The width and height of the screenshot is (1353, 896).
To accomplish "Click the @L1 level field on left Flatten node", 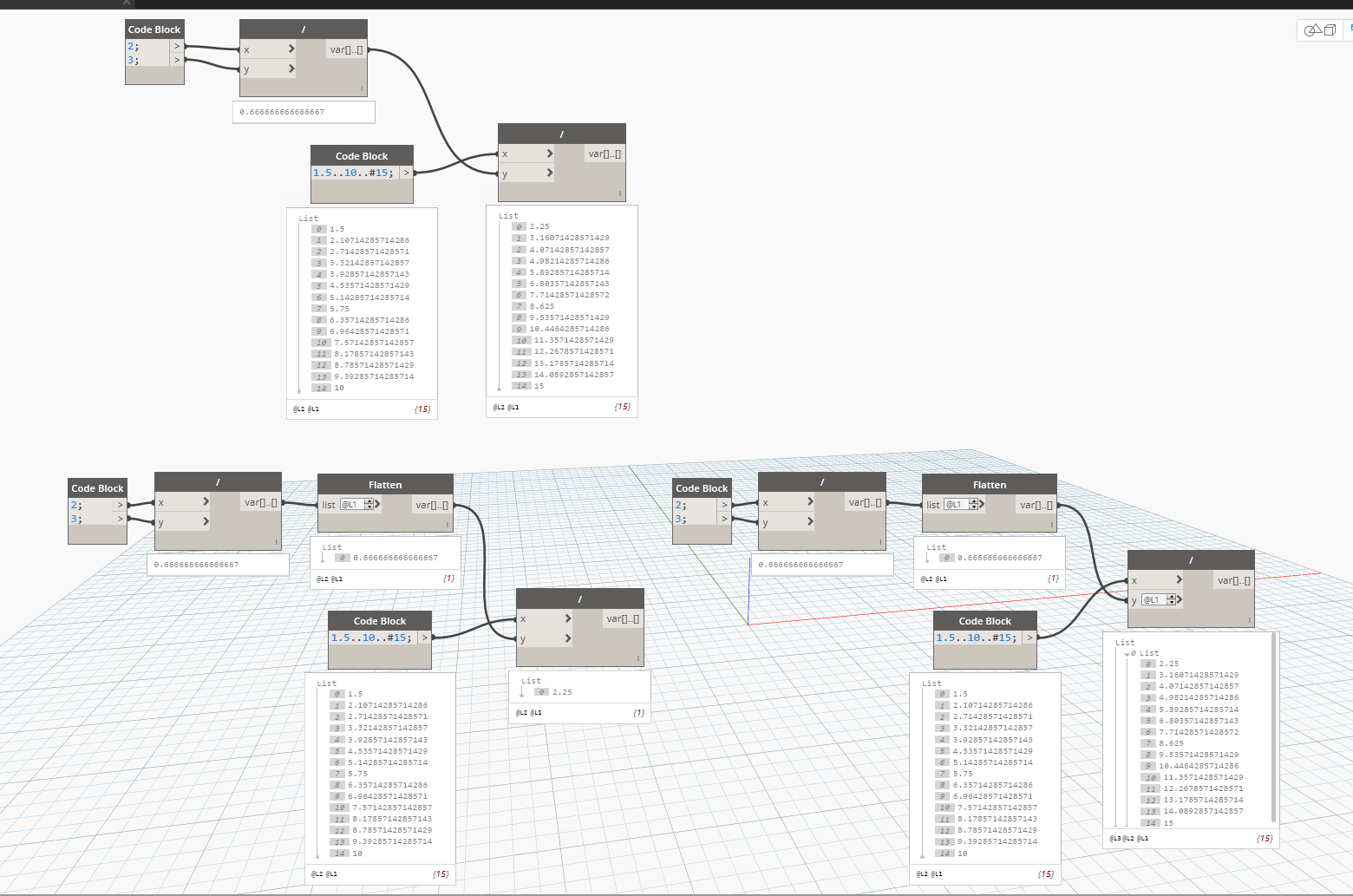I will [350, 504].
